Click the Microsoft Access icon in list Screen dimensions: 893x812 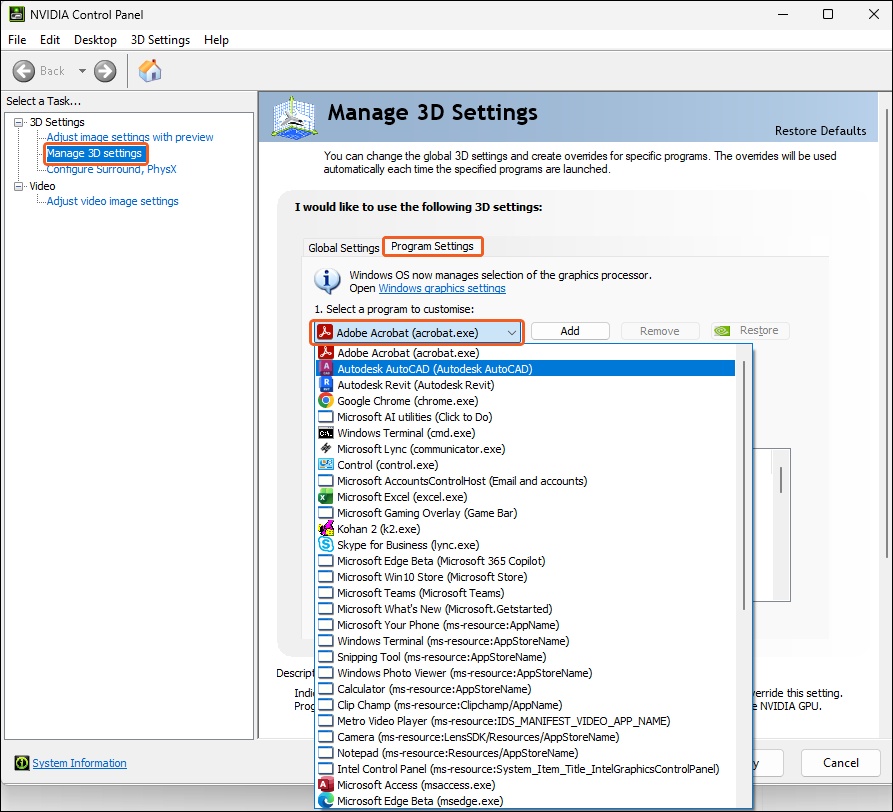pos(326,785)
